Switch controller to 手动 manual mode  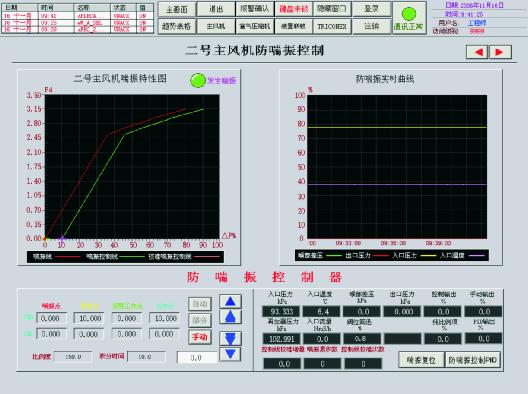coord(200,337)
